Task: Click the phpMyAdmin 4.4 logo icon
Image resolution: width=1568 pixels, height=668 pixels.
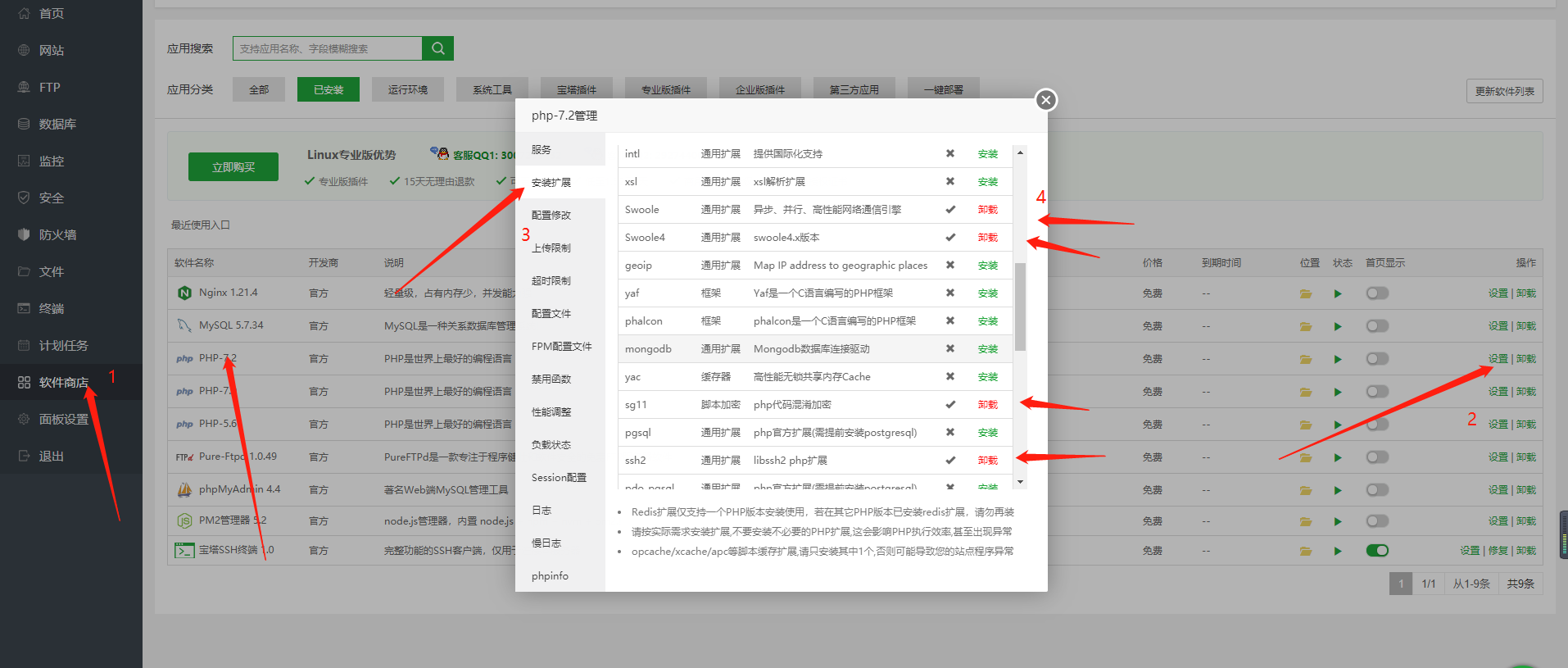Action: click(184, 489)
